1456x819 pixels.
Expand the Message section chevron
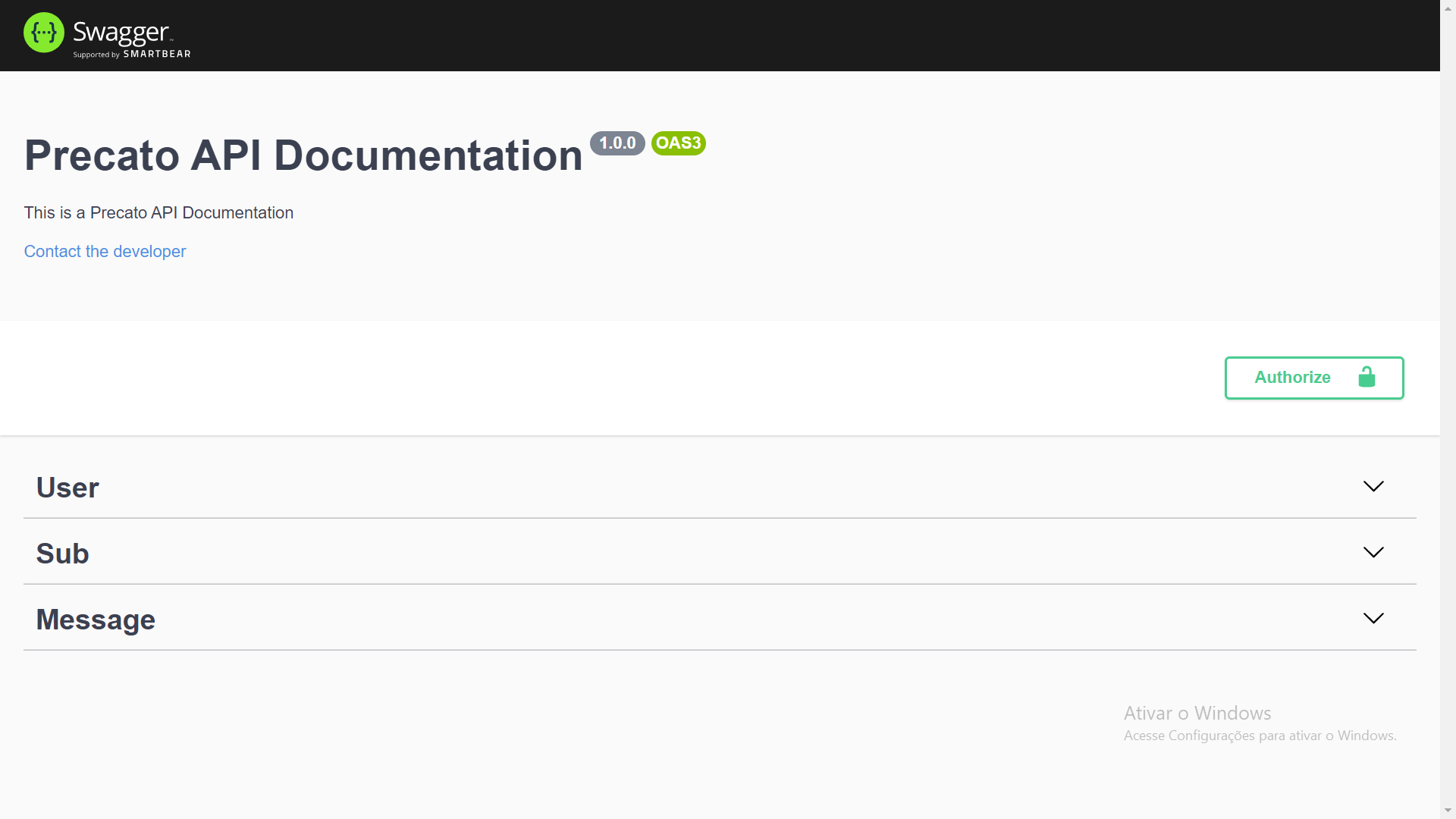[x=1373, y=618]
